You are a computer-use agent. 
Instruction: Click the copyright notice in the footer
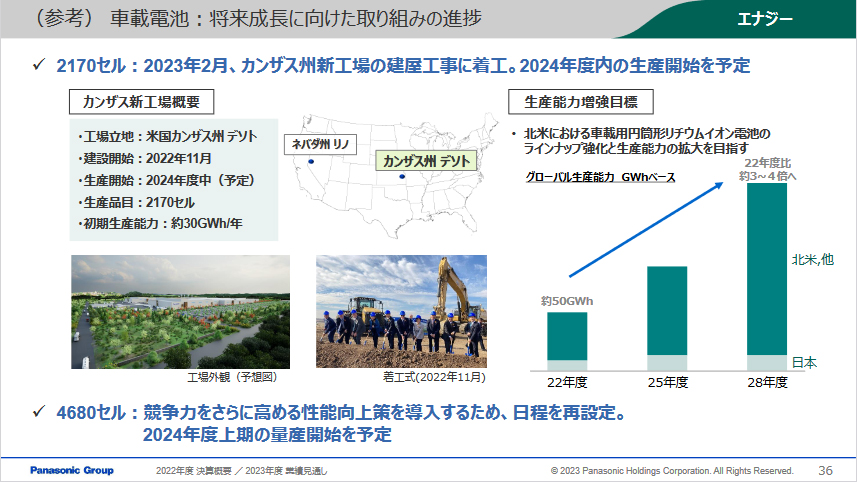coord(672,471)
